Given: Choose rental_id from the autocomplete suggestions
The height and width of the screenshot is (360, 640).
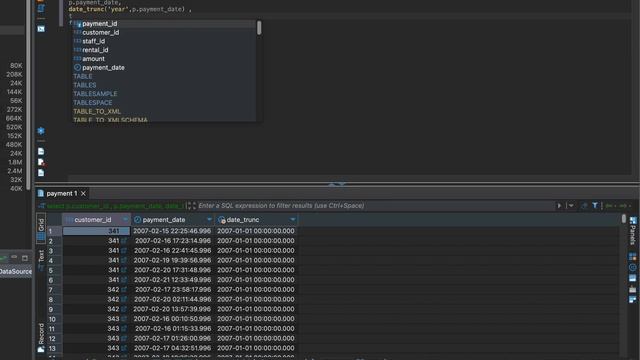Looking at the screenshot, I should coord(164,50).
